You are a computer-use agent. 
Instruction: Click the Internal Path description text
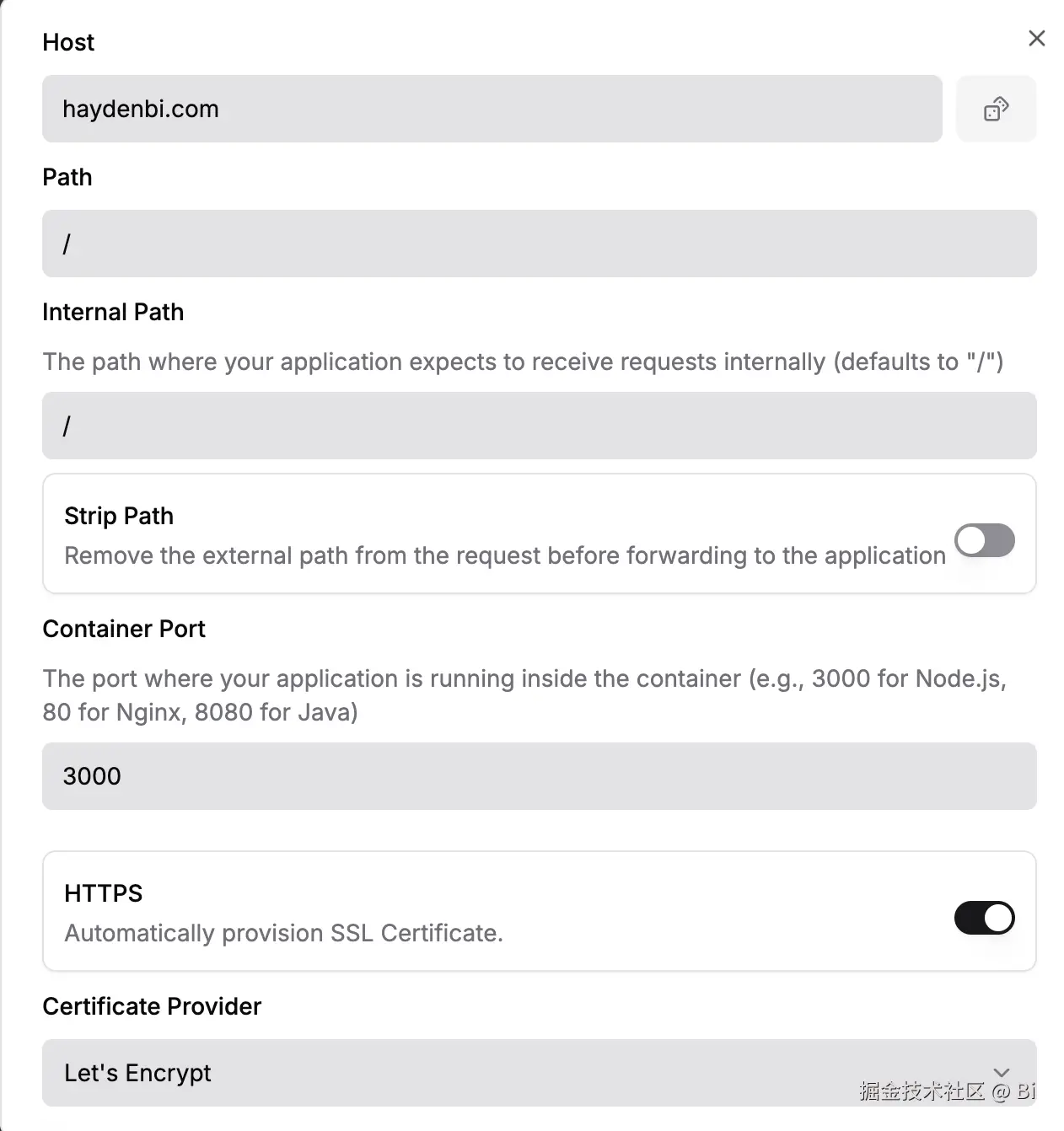[523, 362]
